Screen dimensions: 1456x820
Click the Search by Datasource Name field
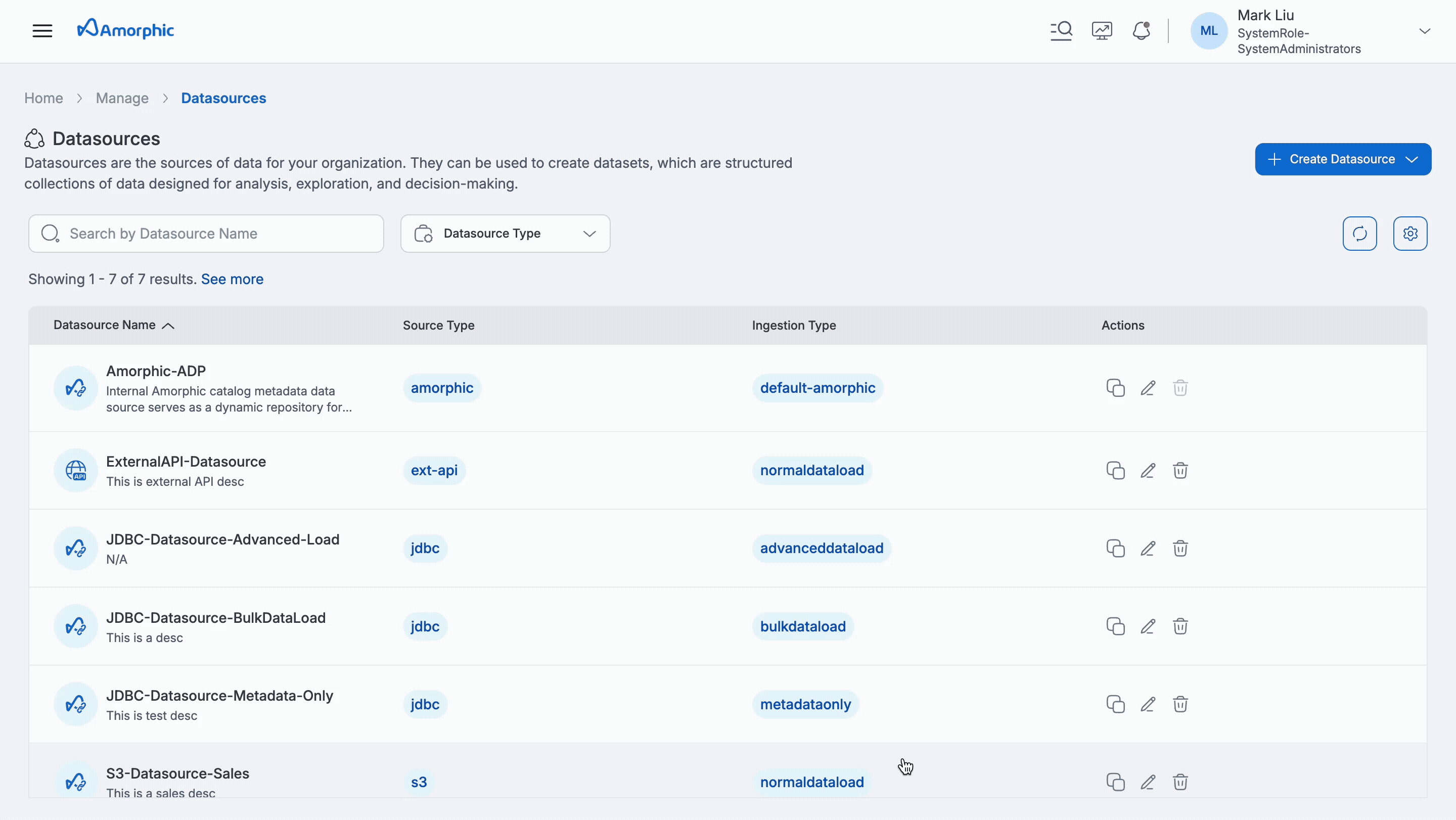pyautogui.click(x=206, y=234)
